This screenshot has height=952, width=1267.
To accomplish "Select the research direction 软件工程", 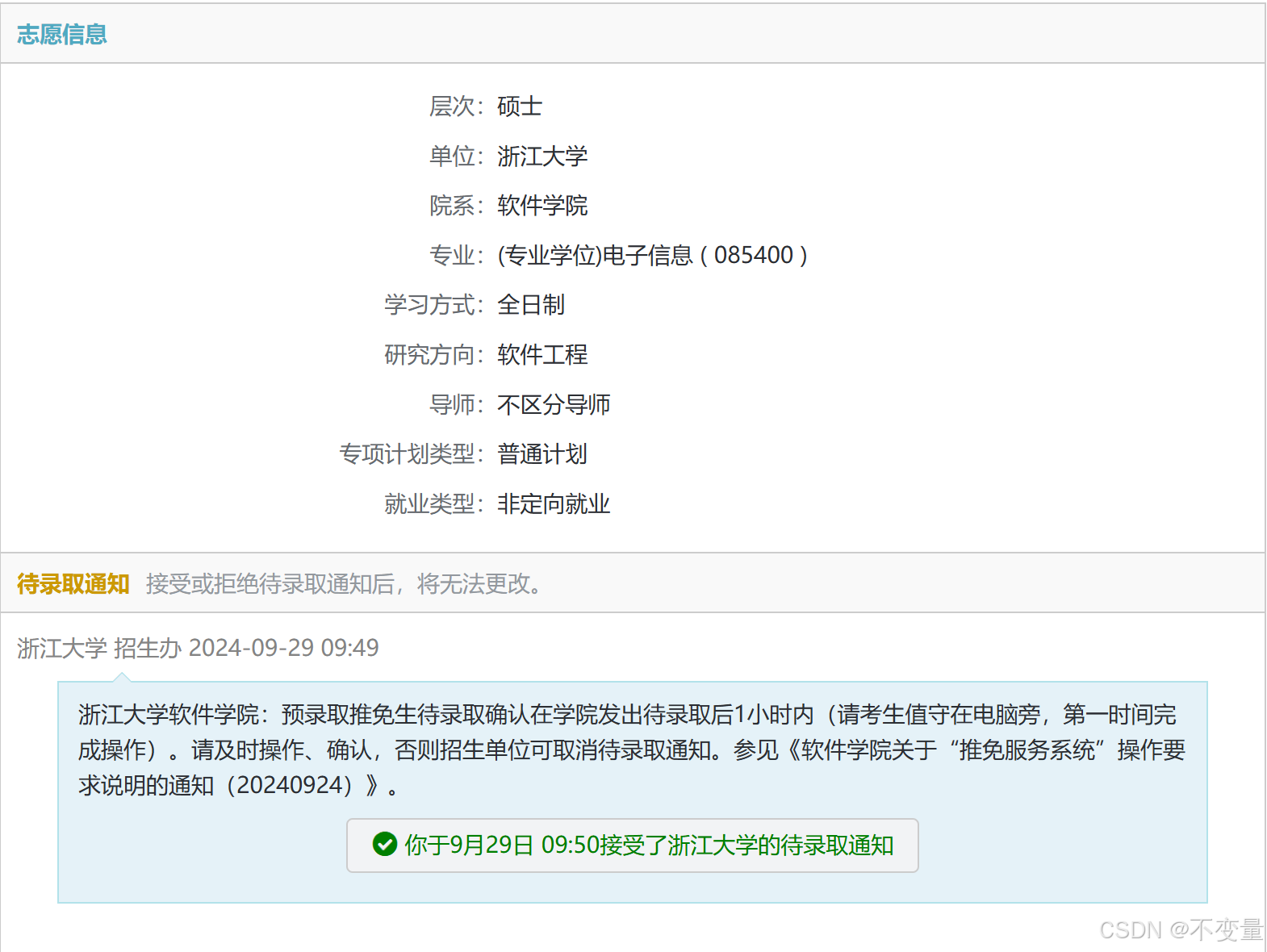I will [542, 354].
